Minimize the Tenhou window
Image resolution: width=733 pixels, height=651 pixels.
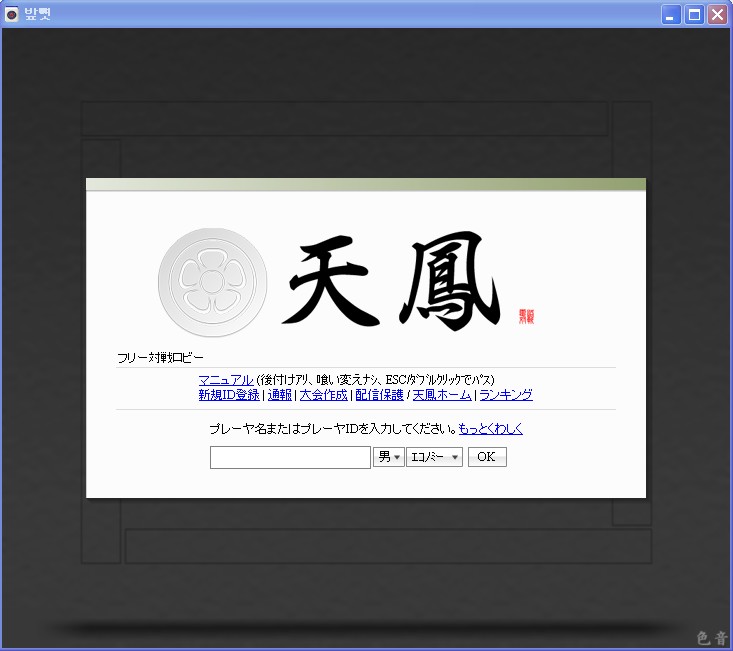tap(670, 14)
